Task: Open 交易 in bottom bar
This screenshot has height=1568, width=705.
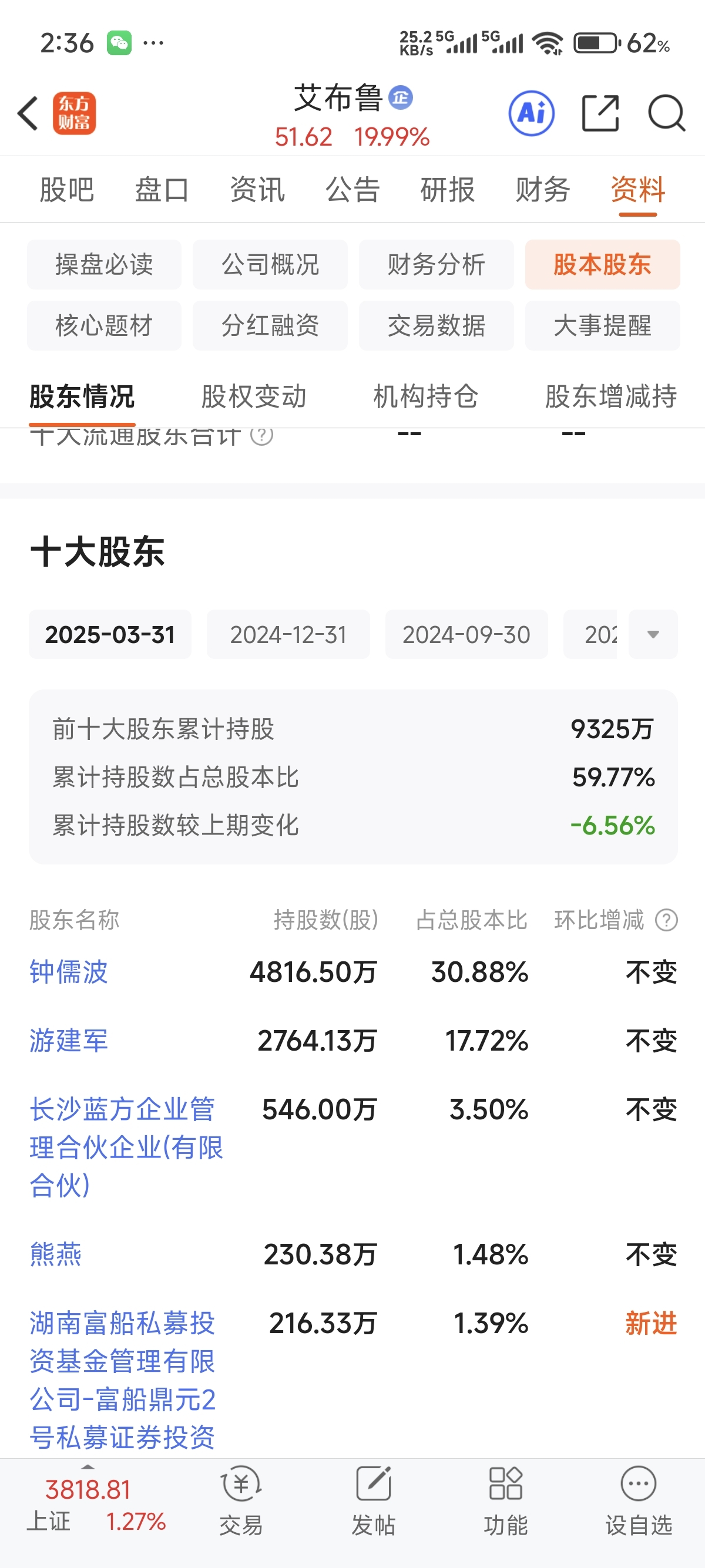Action: pos(241,1501)
